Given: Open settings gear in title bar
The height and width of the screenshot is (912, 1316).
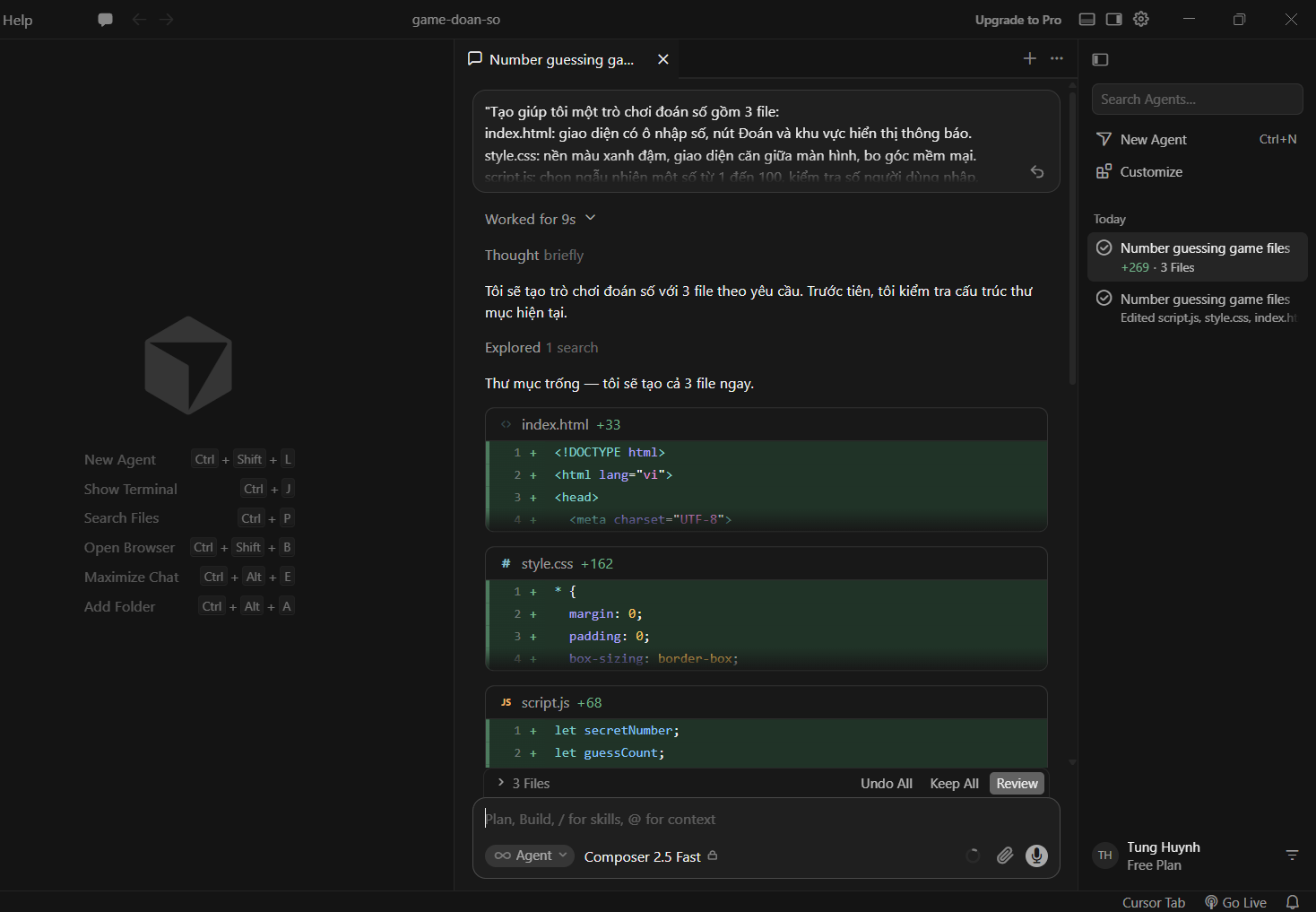Looking at the screenshot, I should click(x=1141, y=20).
